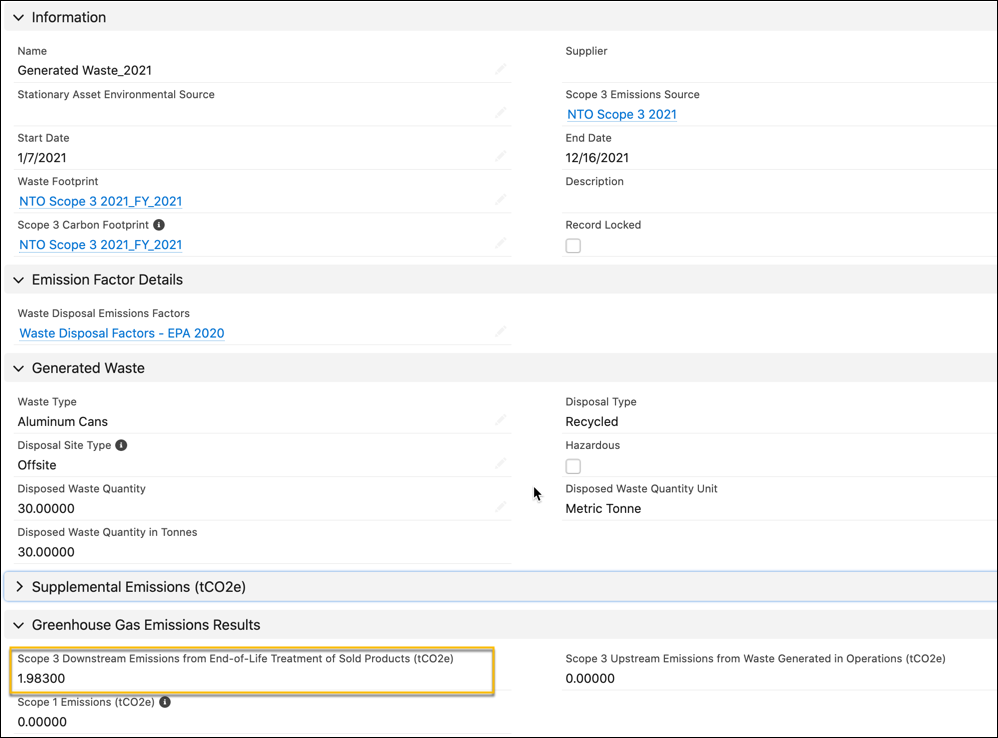Collapse the Information section

(x=18, y=18)
